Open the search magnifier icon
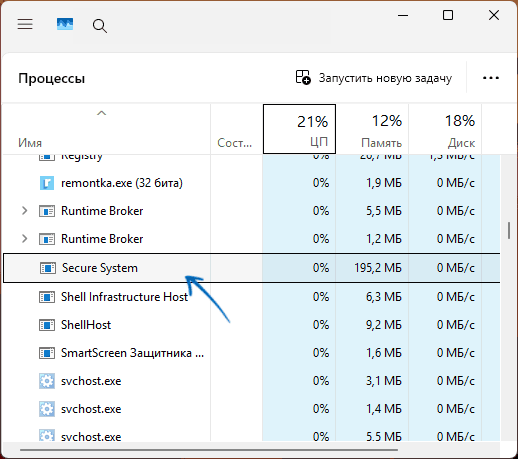Screen dimensions: 518x459 (100, 26)
